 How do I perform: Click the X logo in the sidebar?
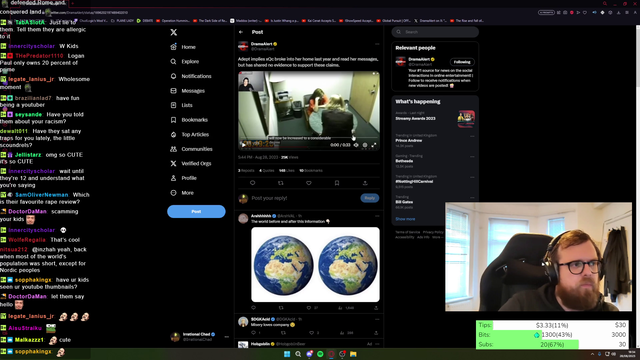coord(173,32)
